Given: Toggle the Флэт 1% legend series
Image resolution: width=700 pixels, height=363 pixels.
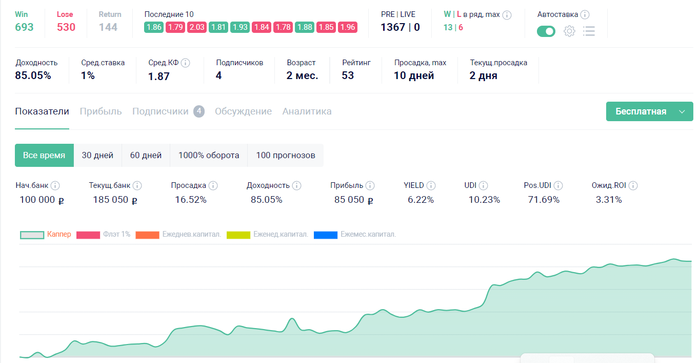Looking at the screenshot, I should pyautogui.click(x=103, y=234).
